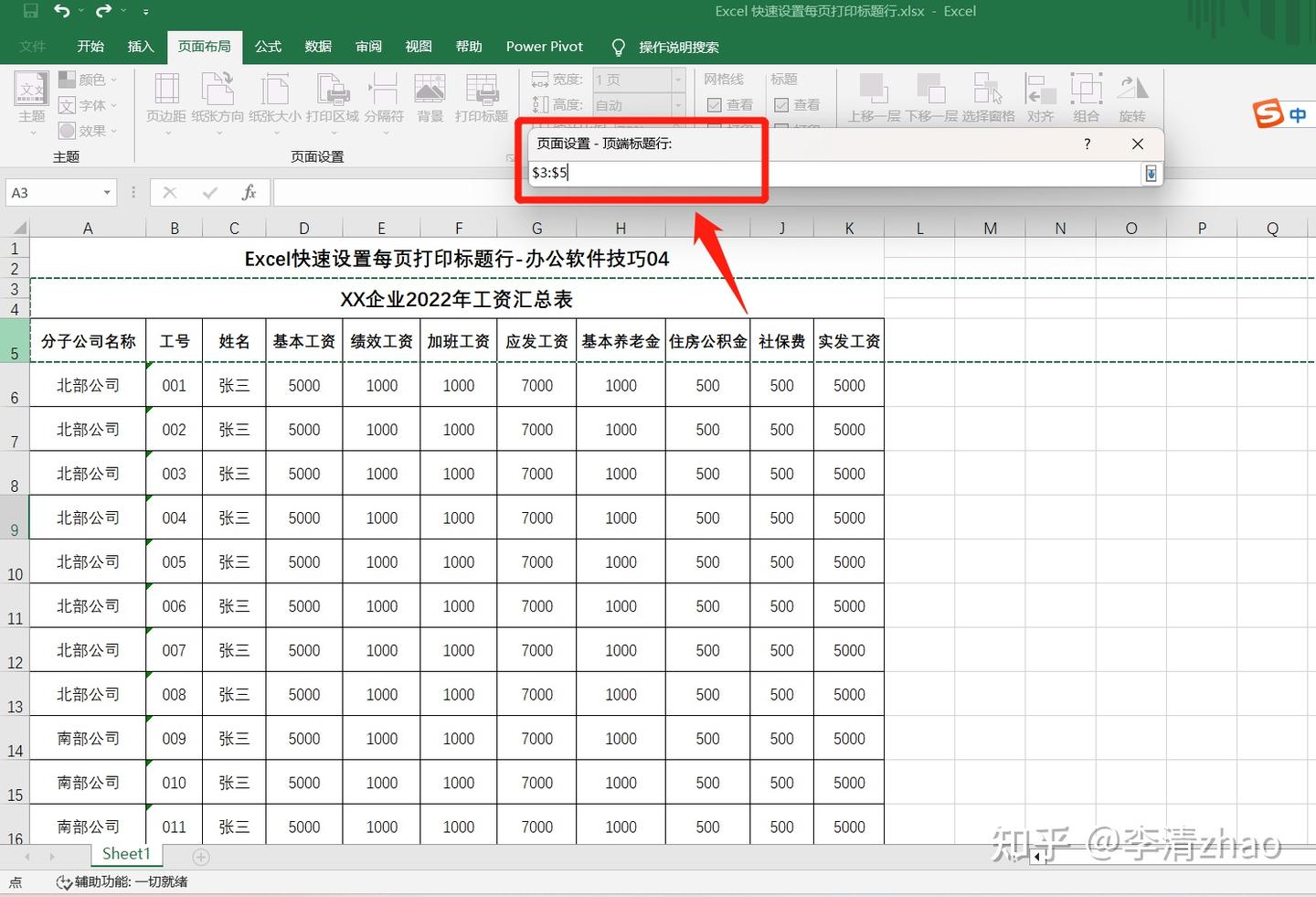Click the 顶端标题行 range input field
Image resolution: width=1316 pixels, height=897 pixels.
click(x=833, y=173)
